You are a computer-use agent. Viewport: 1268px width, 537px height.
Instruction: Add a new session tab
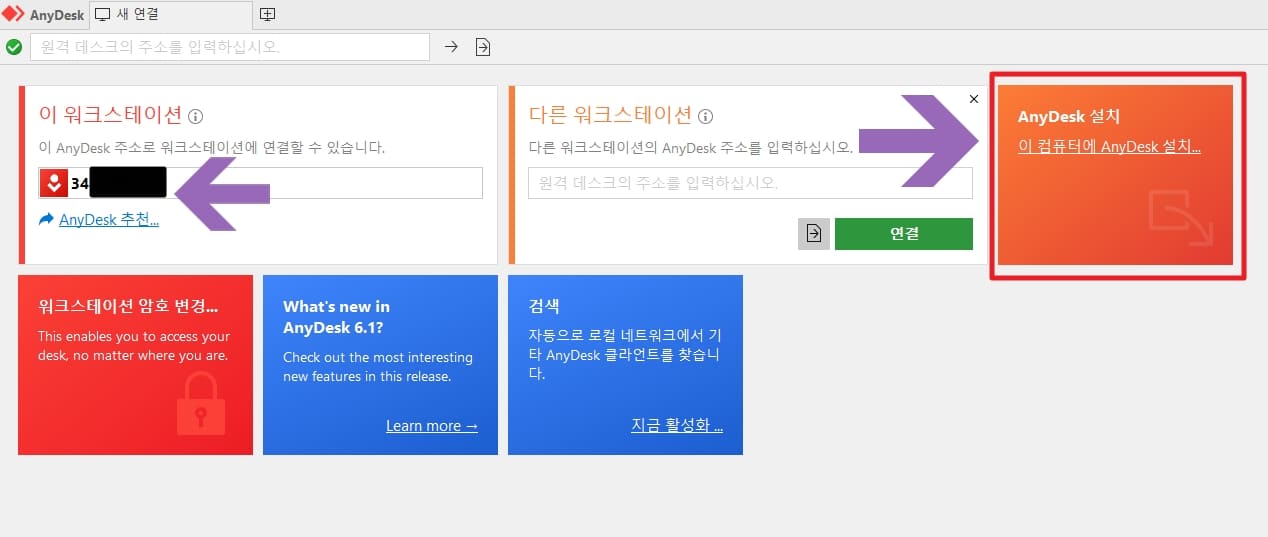click(x=267, y=14)
